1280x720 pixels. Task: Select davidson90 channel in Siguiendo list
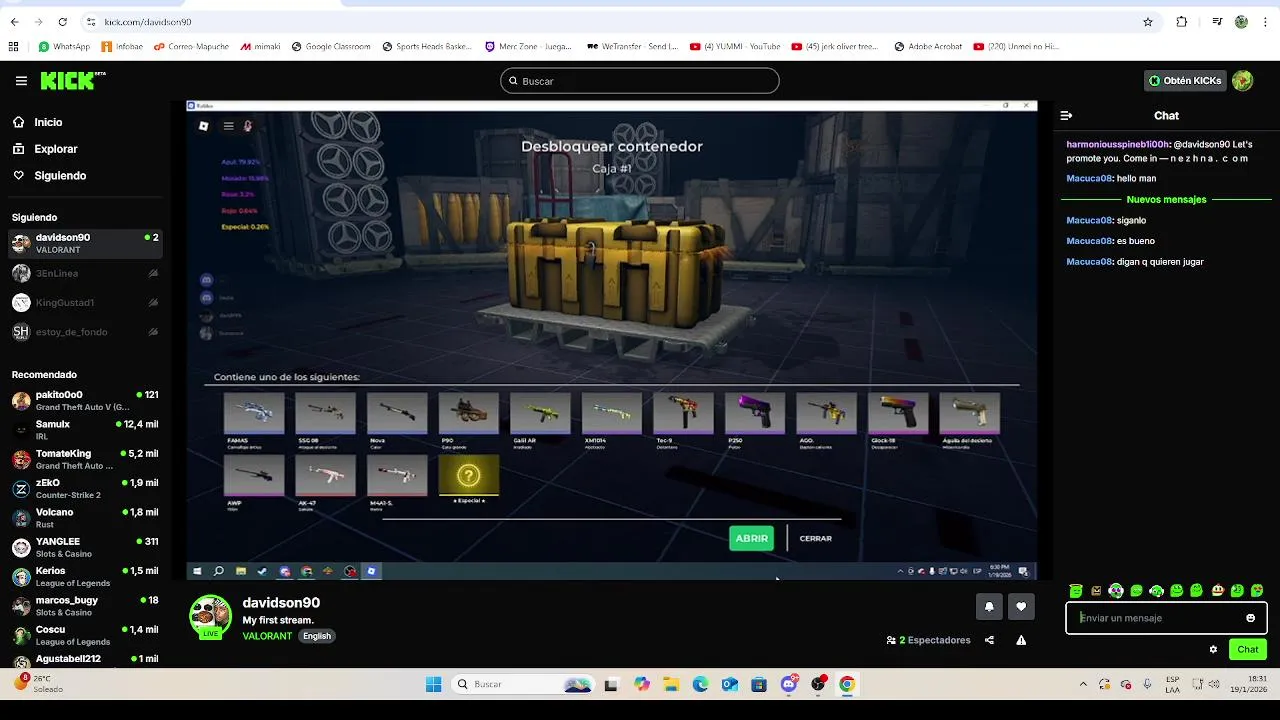(x=85, y=243)
